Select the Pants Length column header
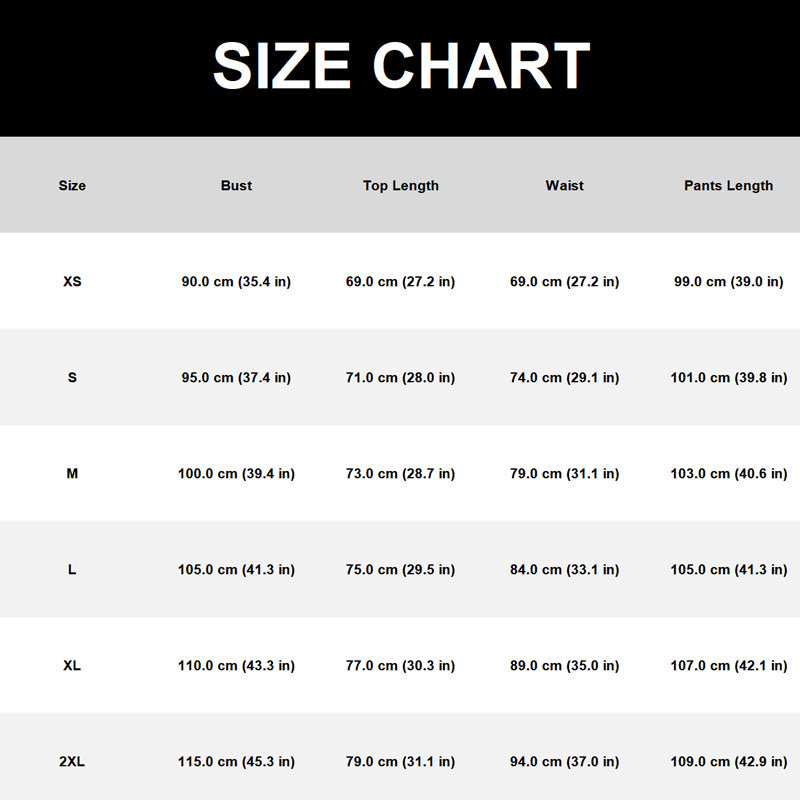800x800 pixels. 729,186
